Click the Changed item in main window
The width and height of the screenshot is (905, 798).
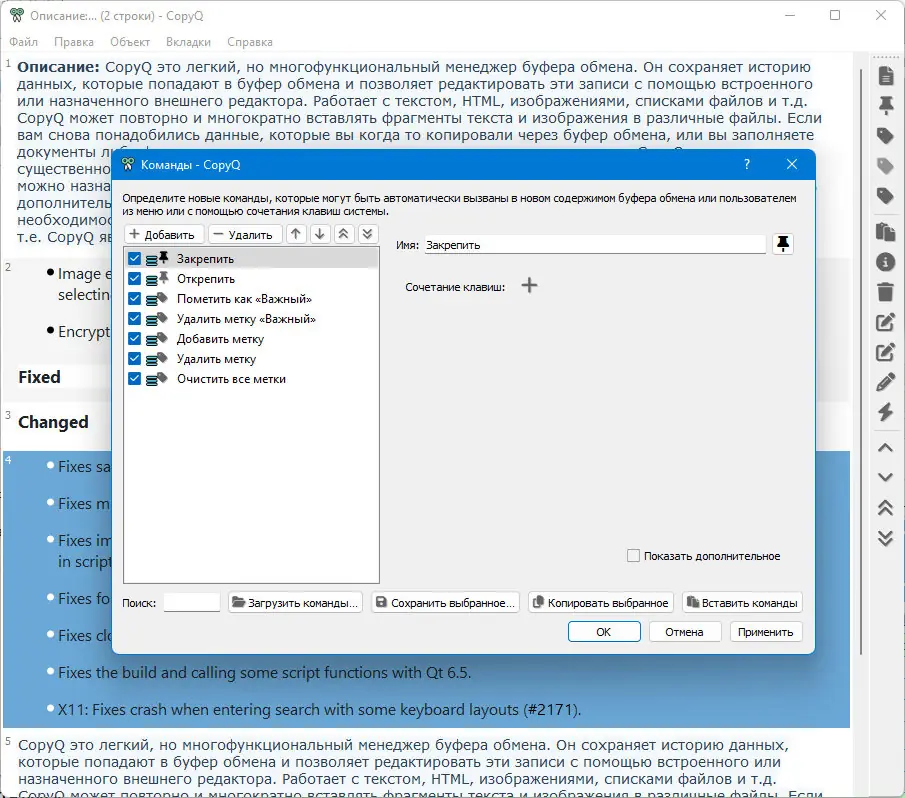pos(53,422)
